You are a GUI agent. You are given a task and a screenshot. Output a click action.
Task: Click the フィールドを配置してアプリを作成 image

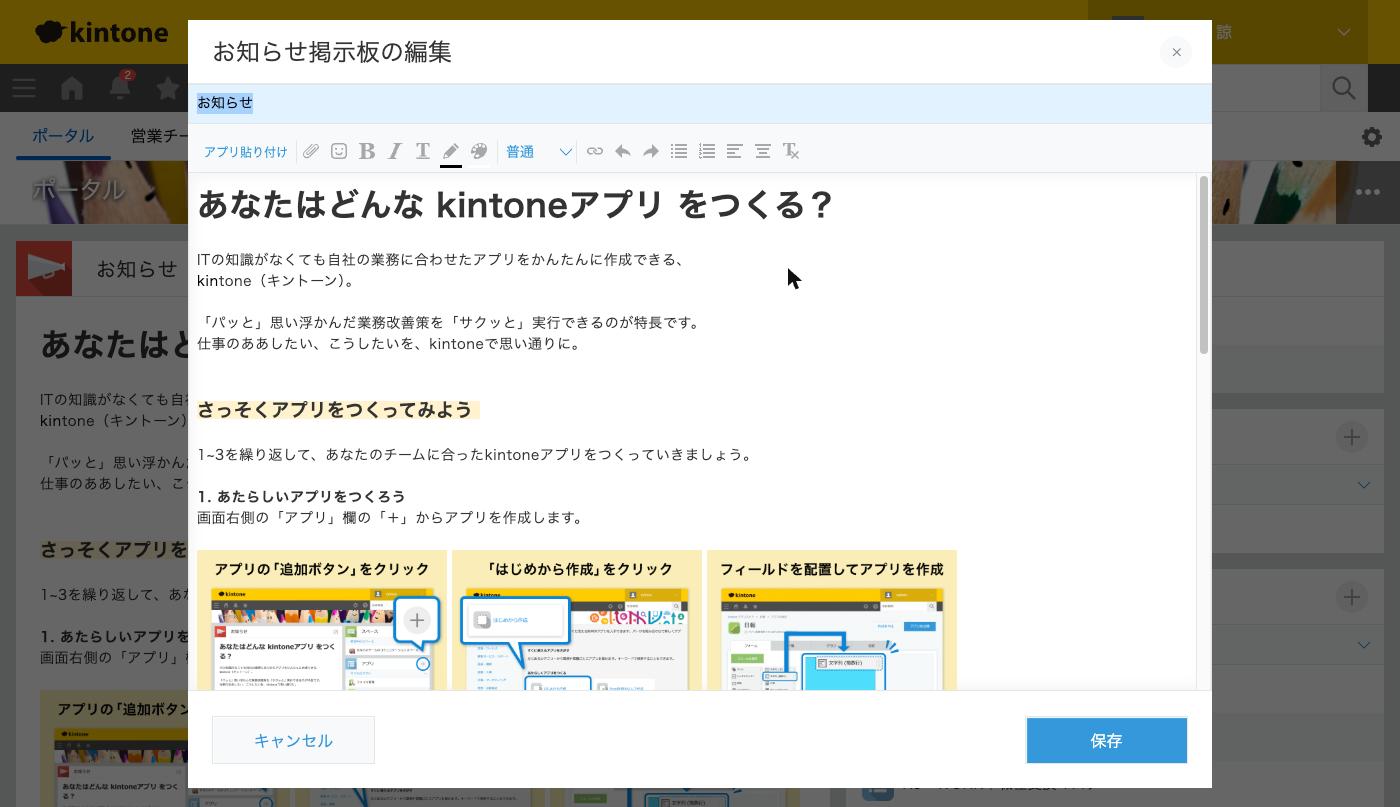pos(832,620)
